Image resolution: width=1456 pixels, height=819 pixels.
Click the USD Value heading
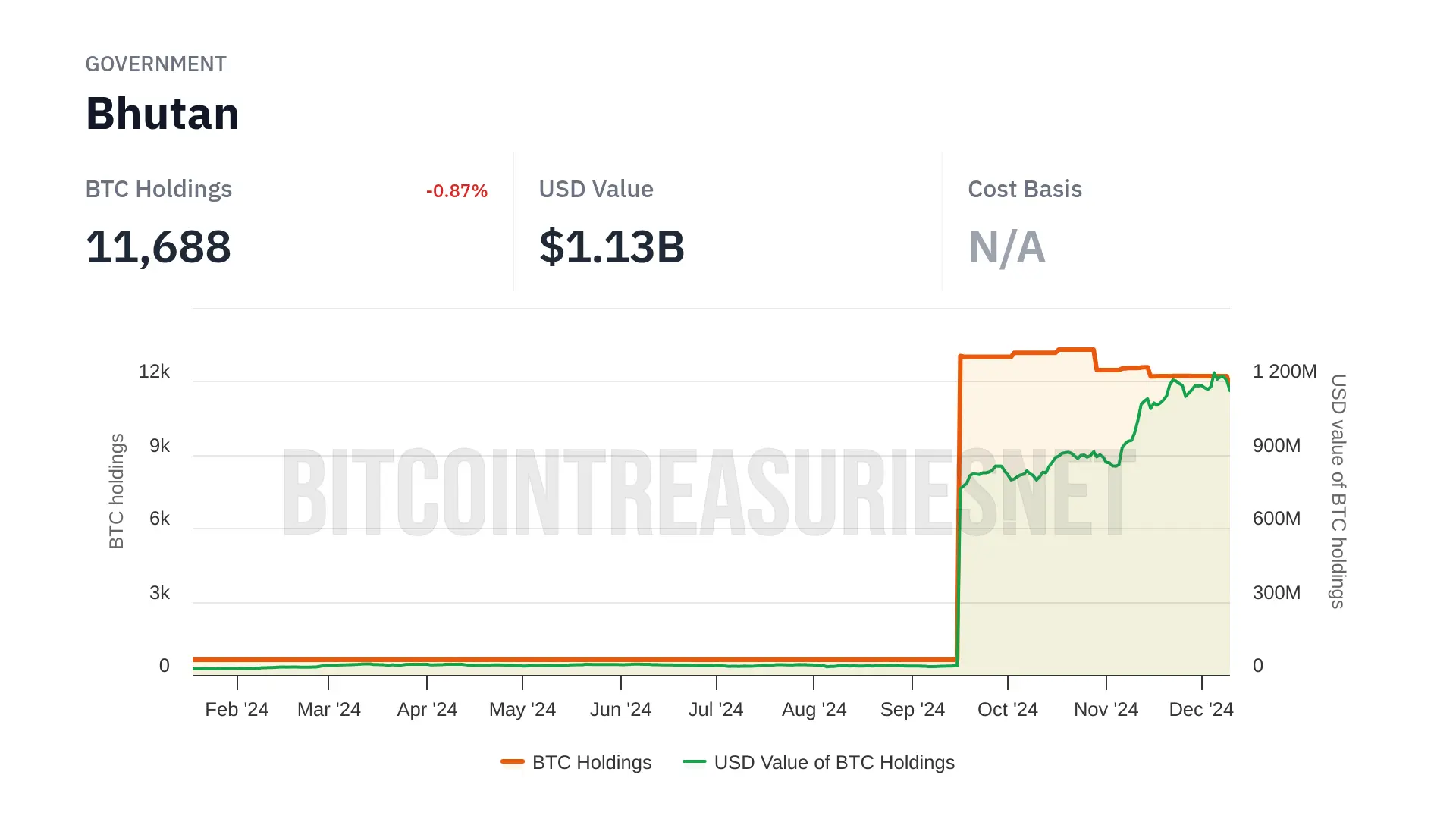(x=596, y=190)
